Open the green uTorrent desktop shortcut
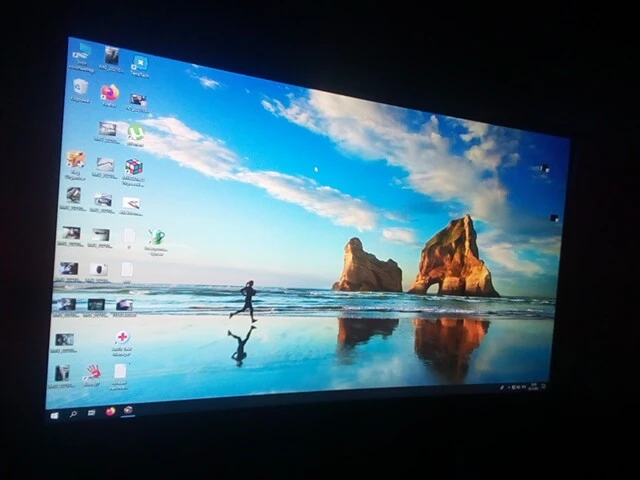 coord(135,134)
